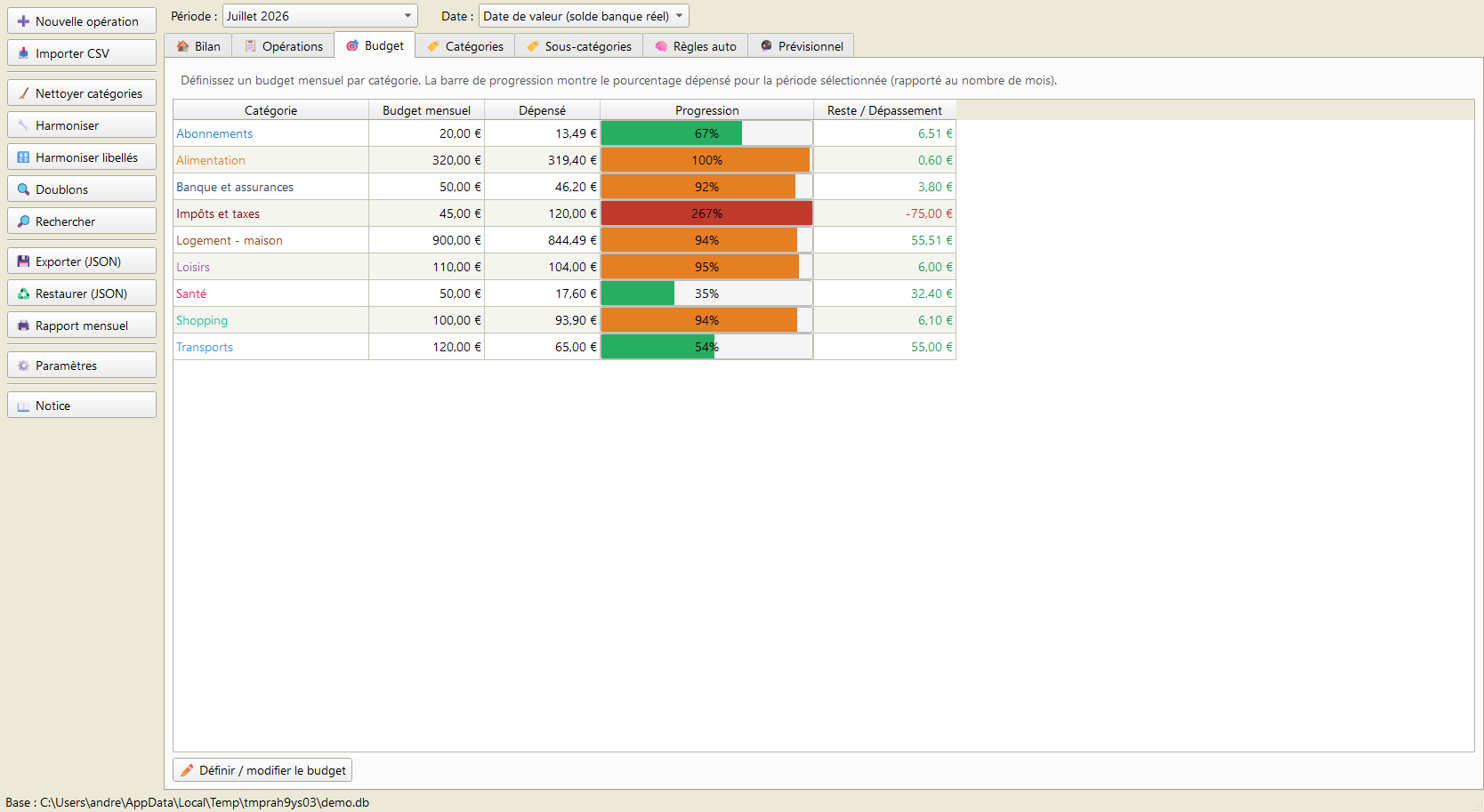Open the Période dropdown showing Juillet 2026
1484x812 pixels.
point(319,16)
